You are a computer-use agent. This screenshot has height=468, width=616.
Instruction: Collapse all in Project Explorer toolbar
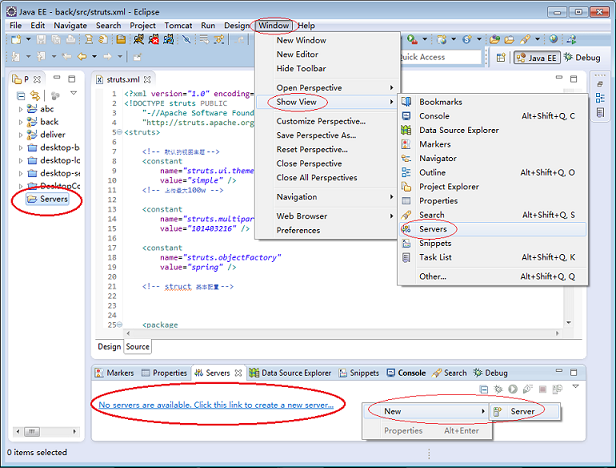[21, 95]
